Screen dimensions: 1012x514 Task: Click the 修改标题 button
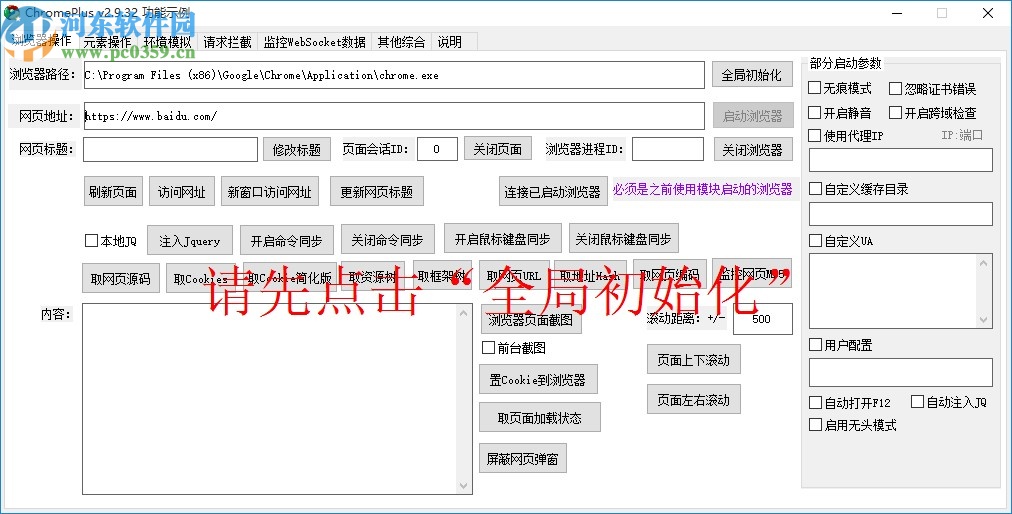(297, 150)
